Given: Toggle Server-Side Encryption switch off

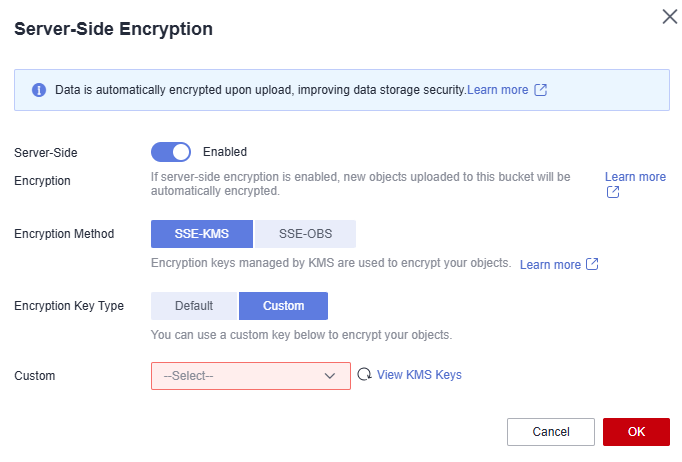Looking at the screenshot, I should click(x=171, y=152).
